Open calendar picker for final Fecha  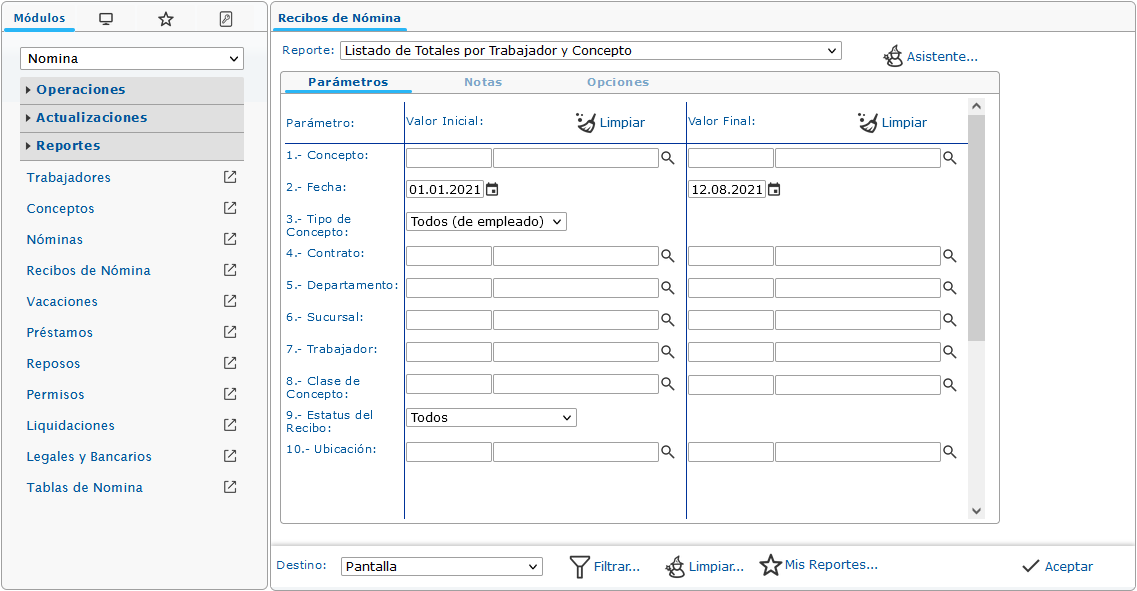pyautogui.click(x=774, y=189)
